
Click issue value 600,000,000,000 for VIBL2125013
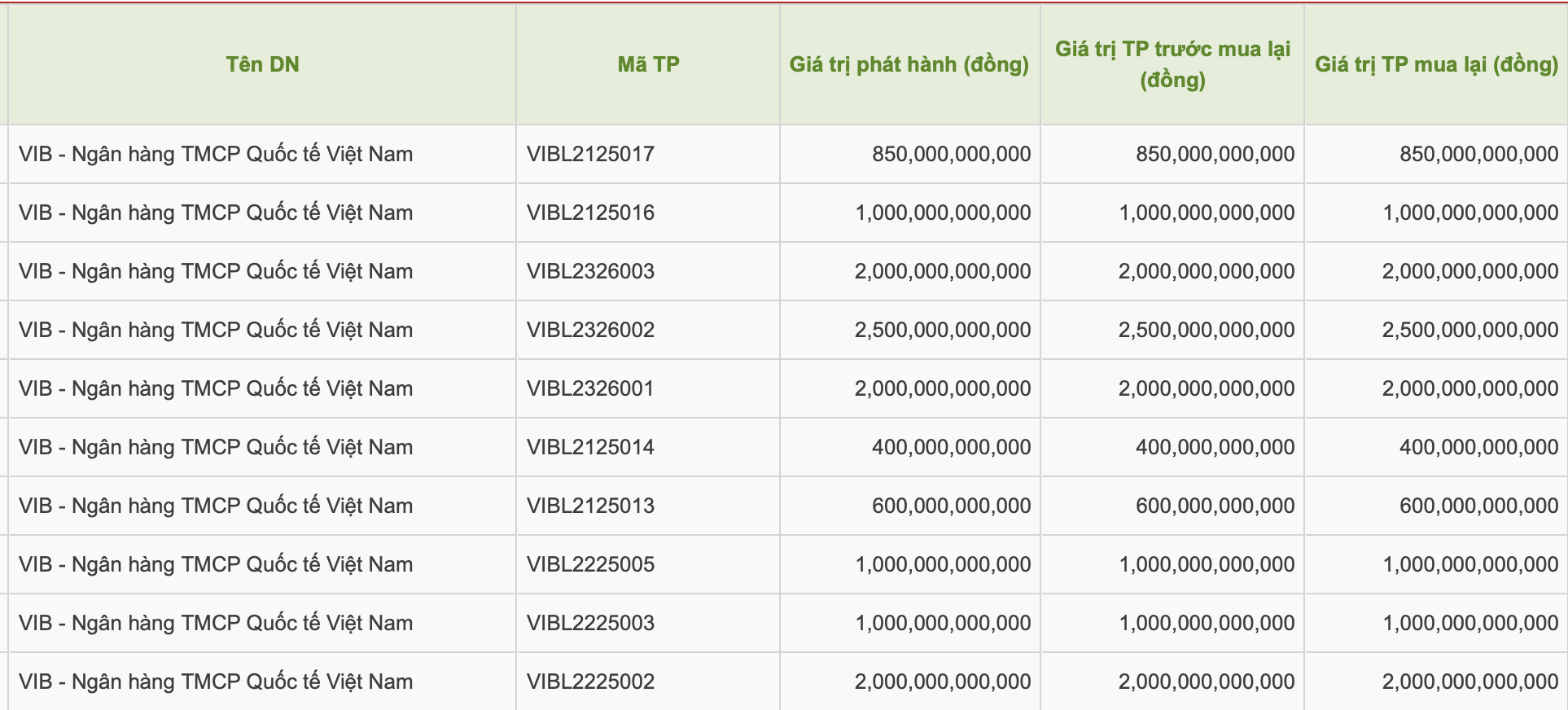pos(951,506)
